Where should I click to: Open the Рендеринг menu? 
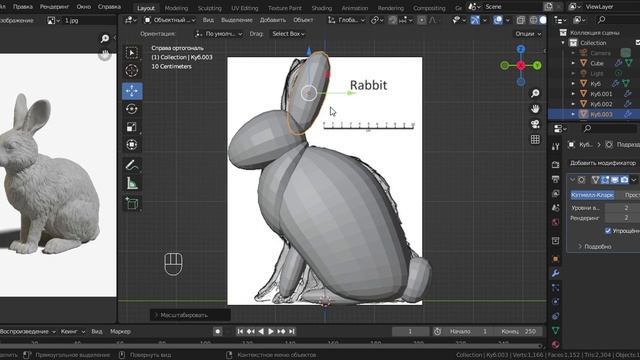coord(54,7)
